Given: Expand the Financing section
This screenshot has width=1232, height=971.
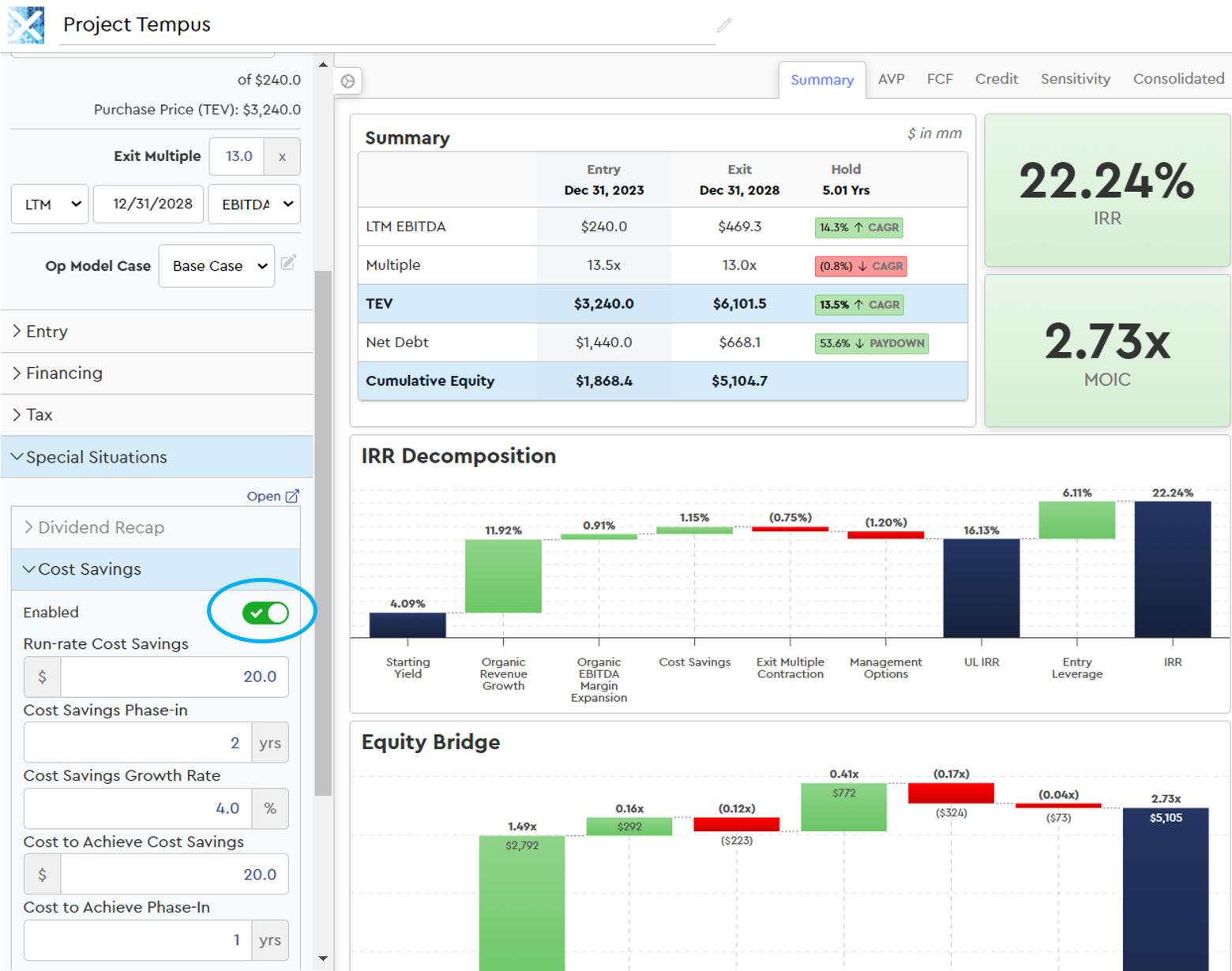Looking at the screenshot, I should pyautogui.click(x=157, y=373).
